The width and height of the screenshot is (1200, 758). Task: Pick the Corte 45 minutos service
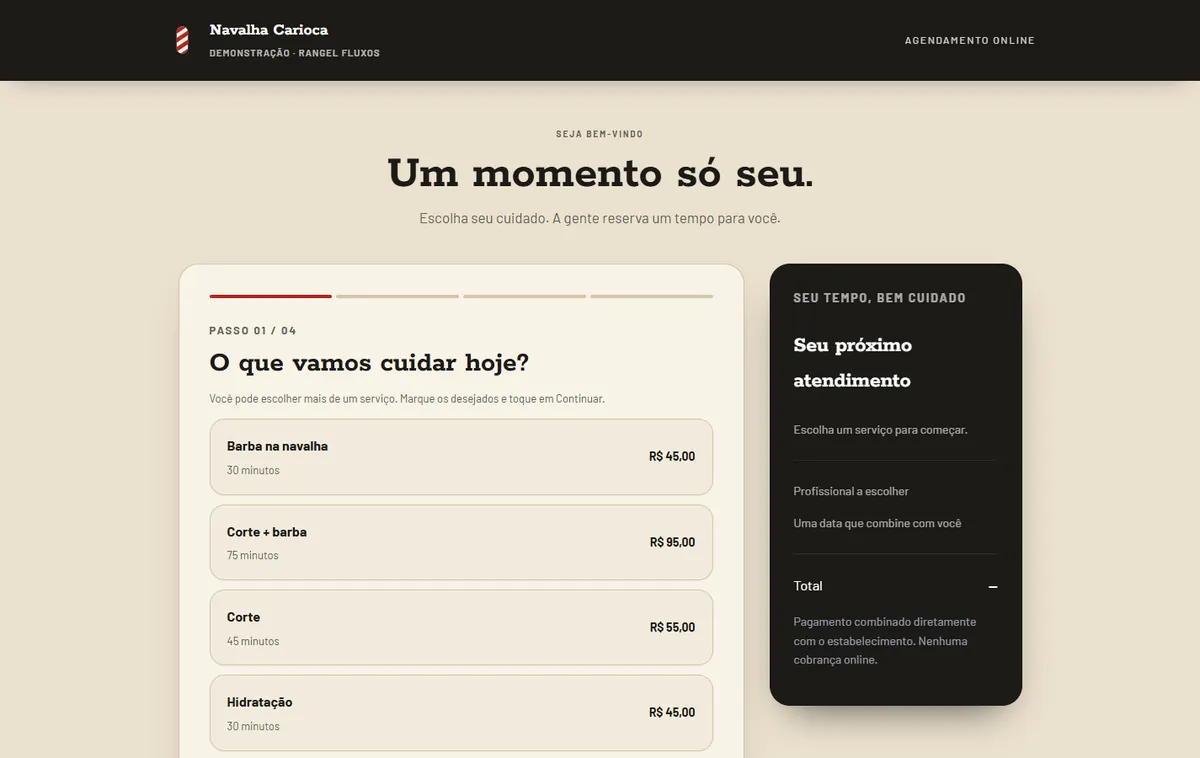[x=461, y=628]
